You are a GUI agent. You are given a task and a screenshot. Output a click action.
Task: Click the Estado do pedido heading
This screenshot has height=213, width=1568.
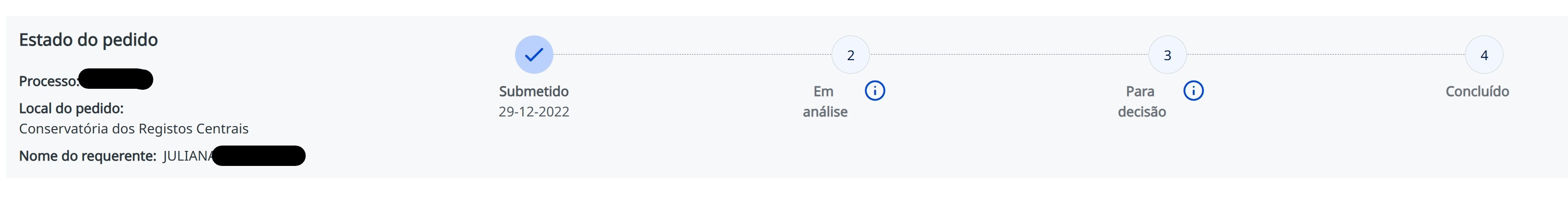pos(88,40)
